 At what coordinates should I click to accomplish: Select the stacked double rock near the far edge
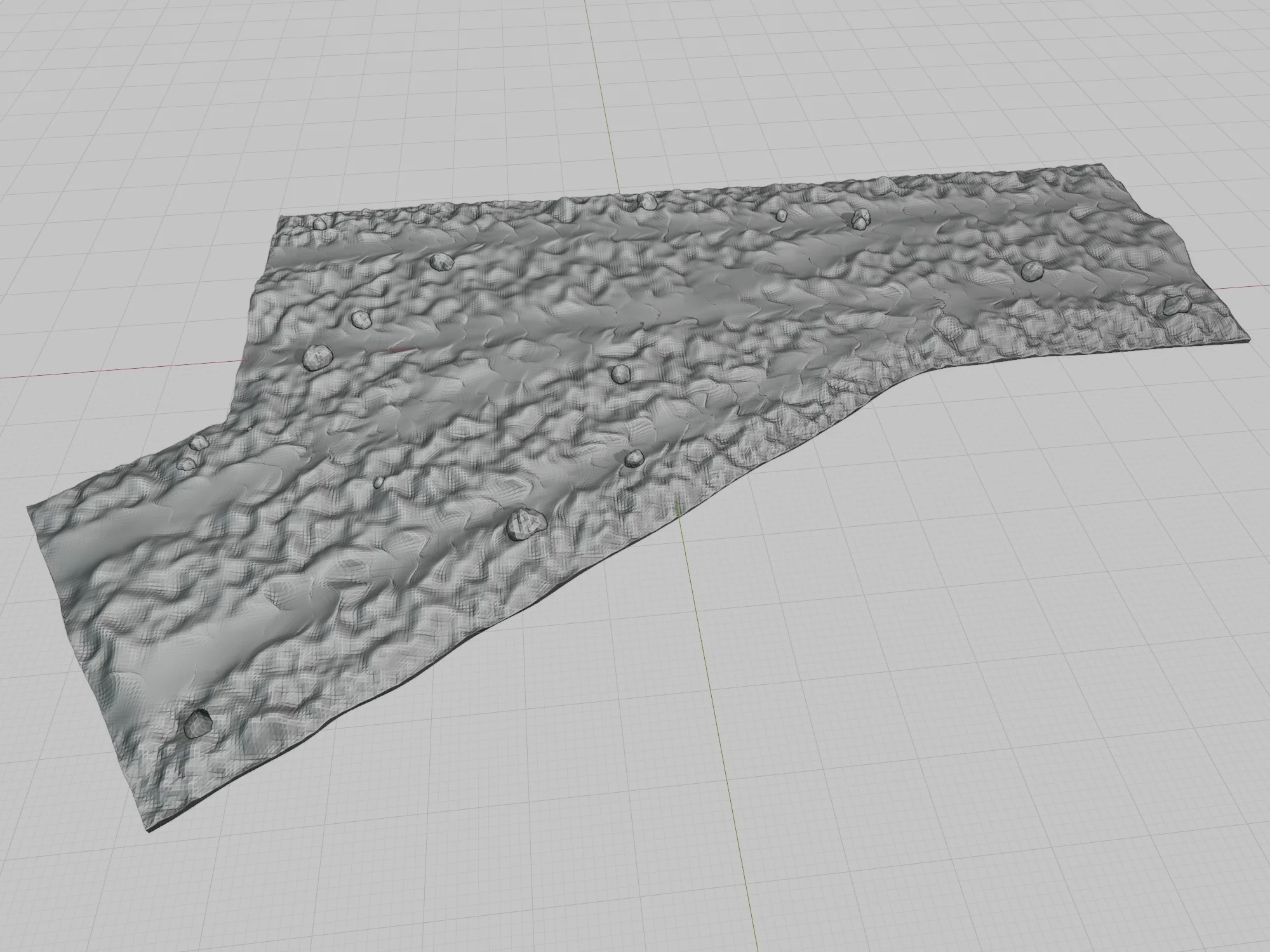[x=859, y=219]
